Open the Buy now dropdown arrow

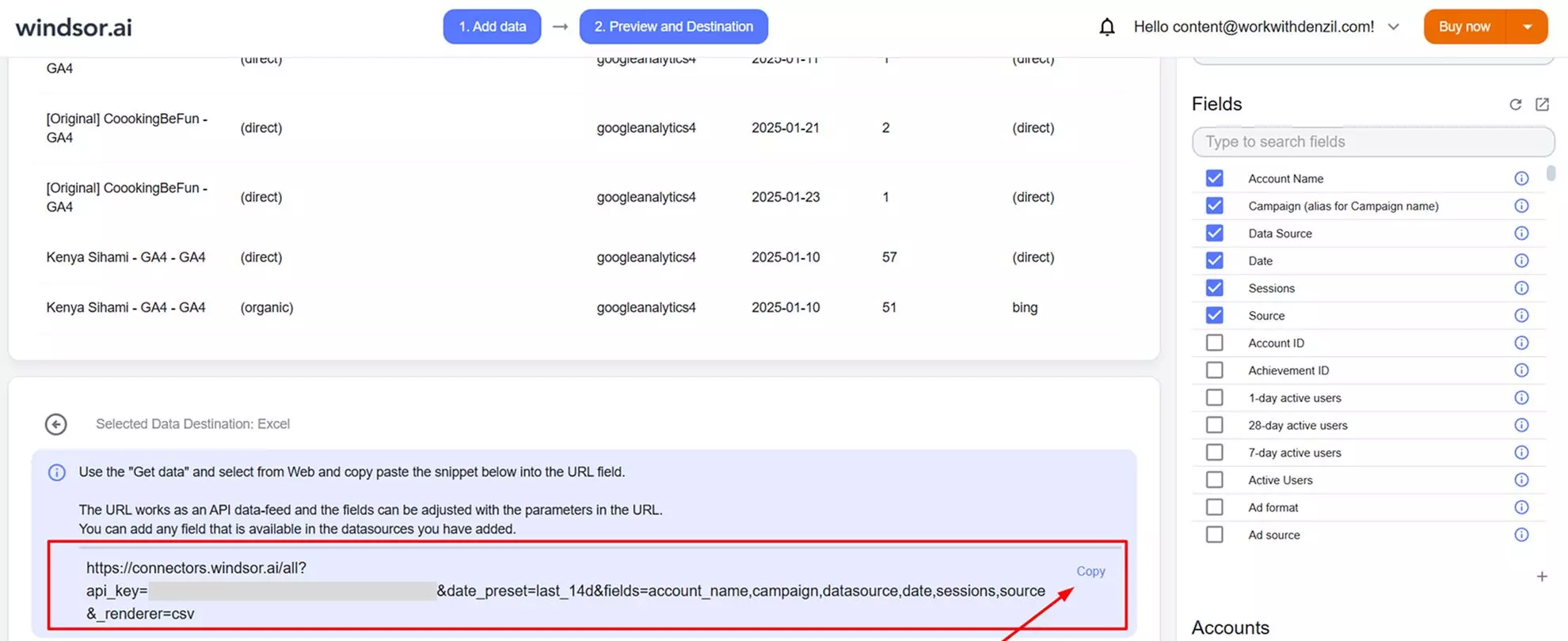(1527, 27)
